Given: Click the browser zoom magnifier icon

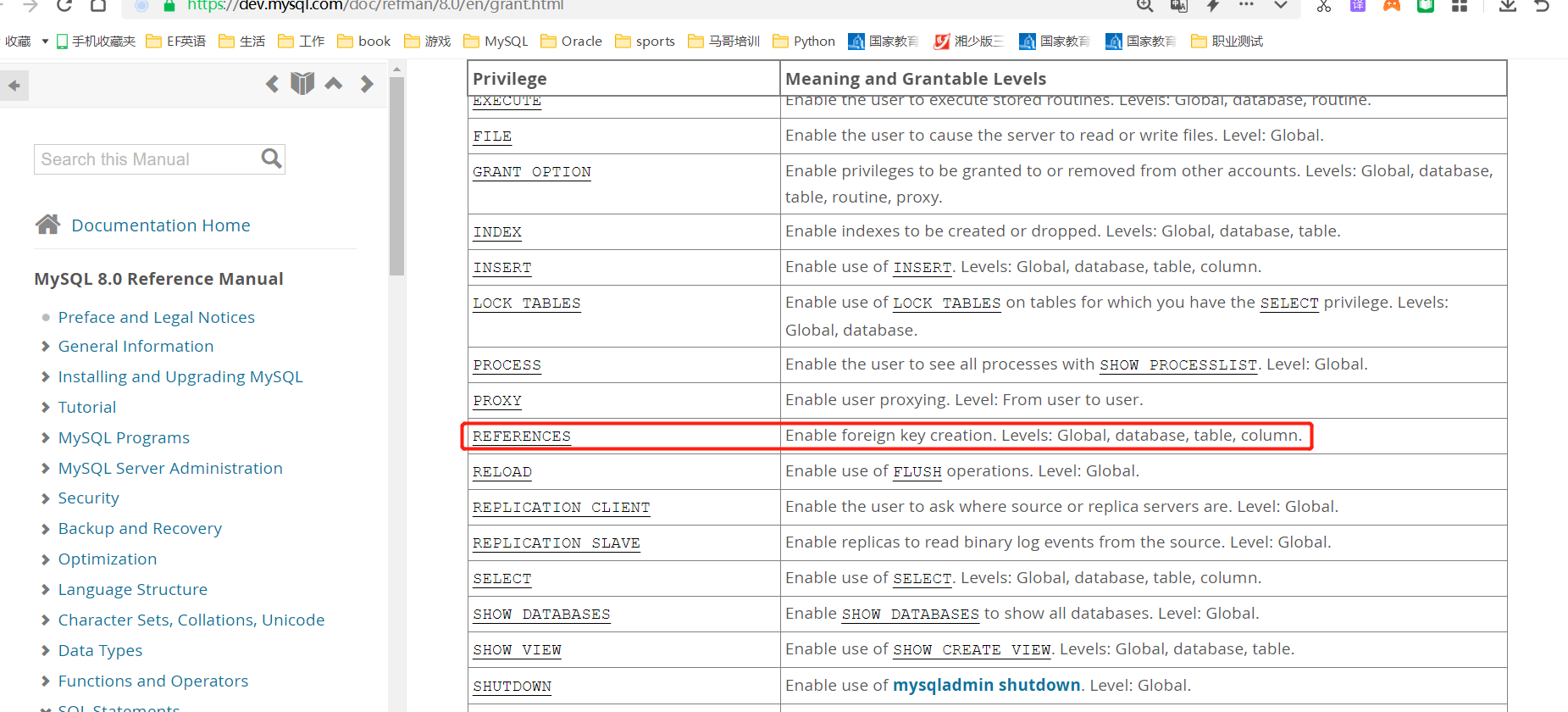Looking at the screenshot, I should pos(1144,5).
